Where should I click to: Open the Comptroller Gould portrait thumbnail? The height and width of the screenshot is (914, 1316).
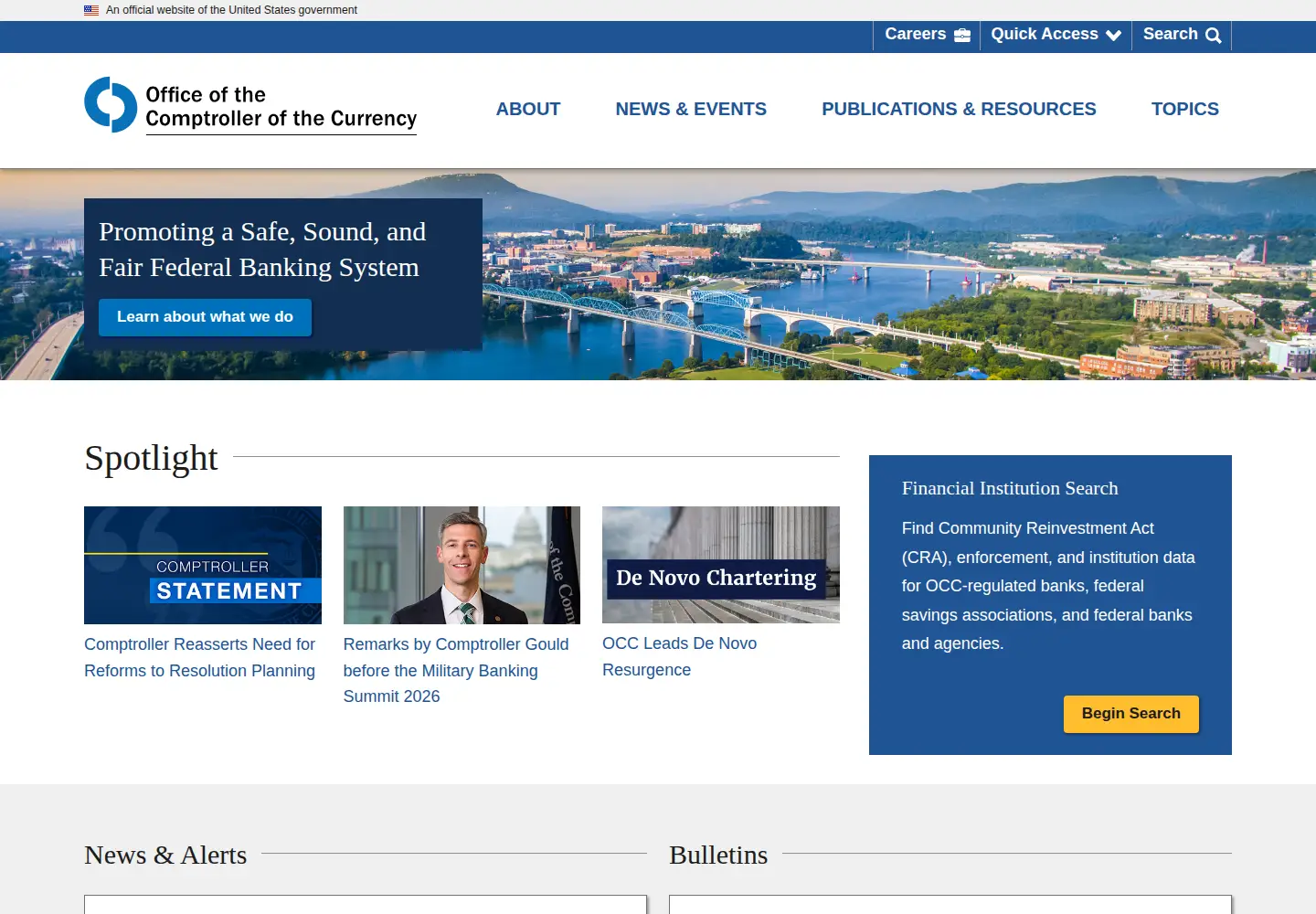tap(462, 565)
